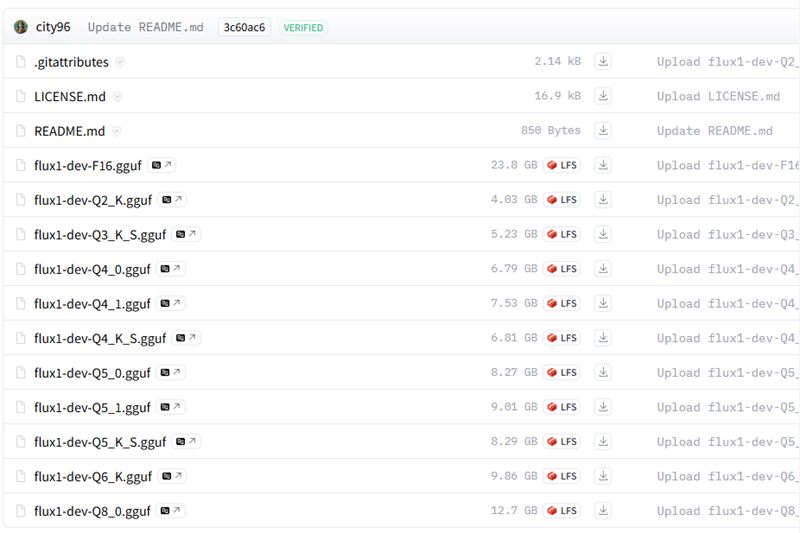
Task: Select the 2.14 kB size of .gitattributes
Action: tap(558, 61)
